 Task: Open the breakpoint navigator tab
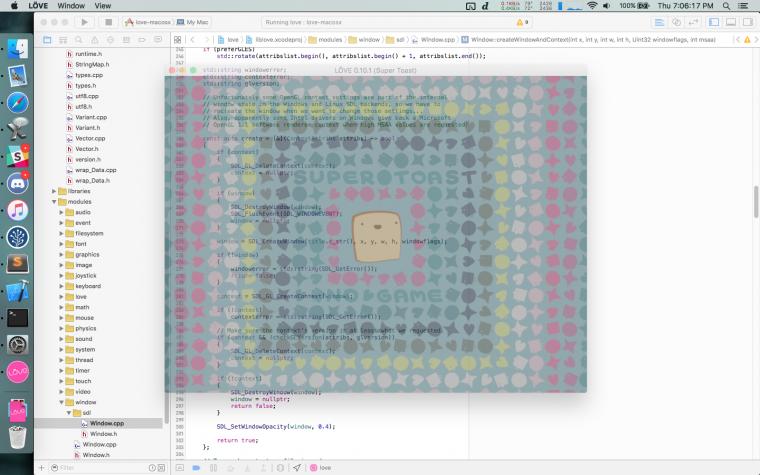tap(142, 40)
